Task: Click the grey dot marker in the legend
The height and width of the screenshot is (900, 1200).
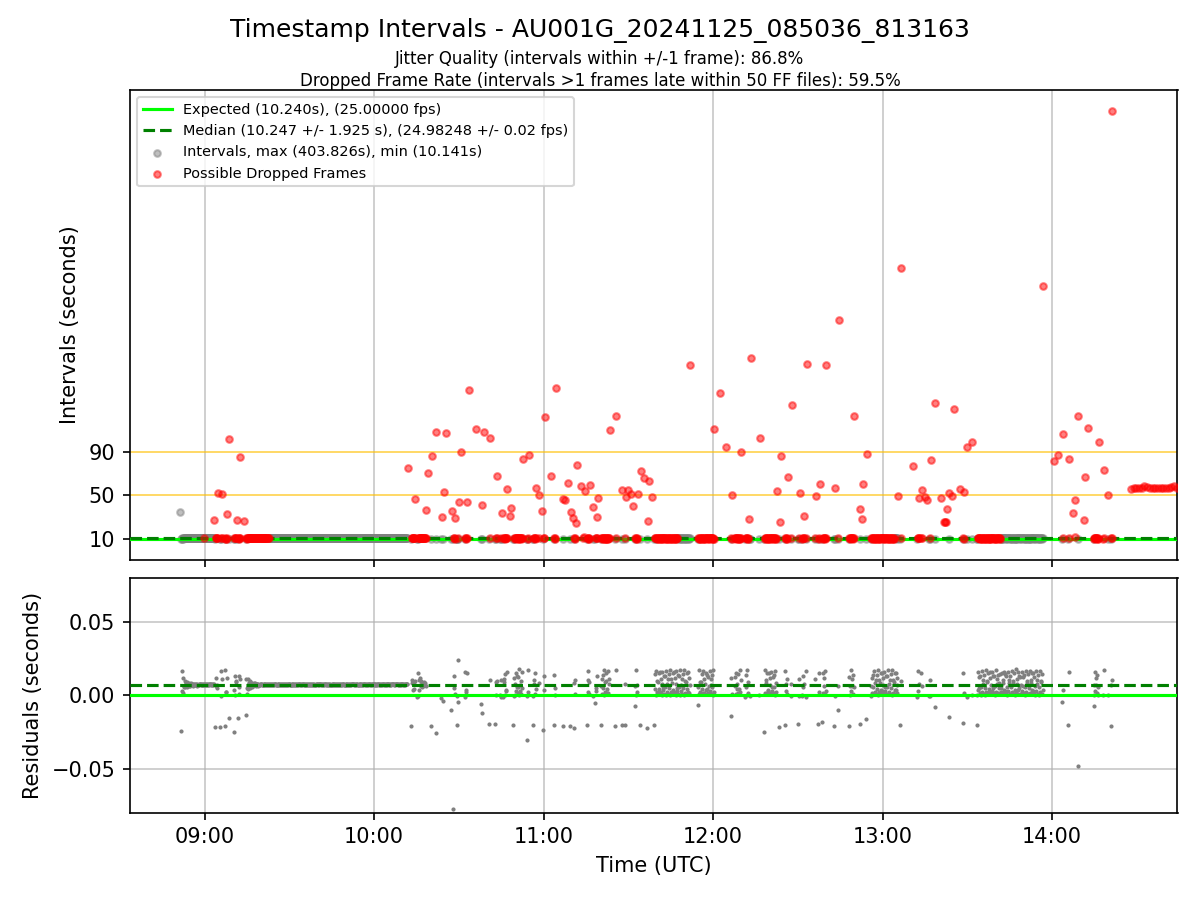Action: point(158,152)
